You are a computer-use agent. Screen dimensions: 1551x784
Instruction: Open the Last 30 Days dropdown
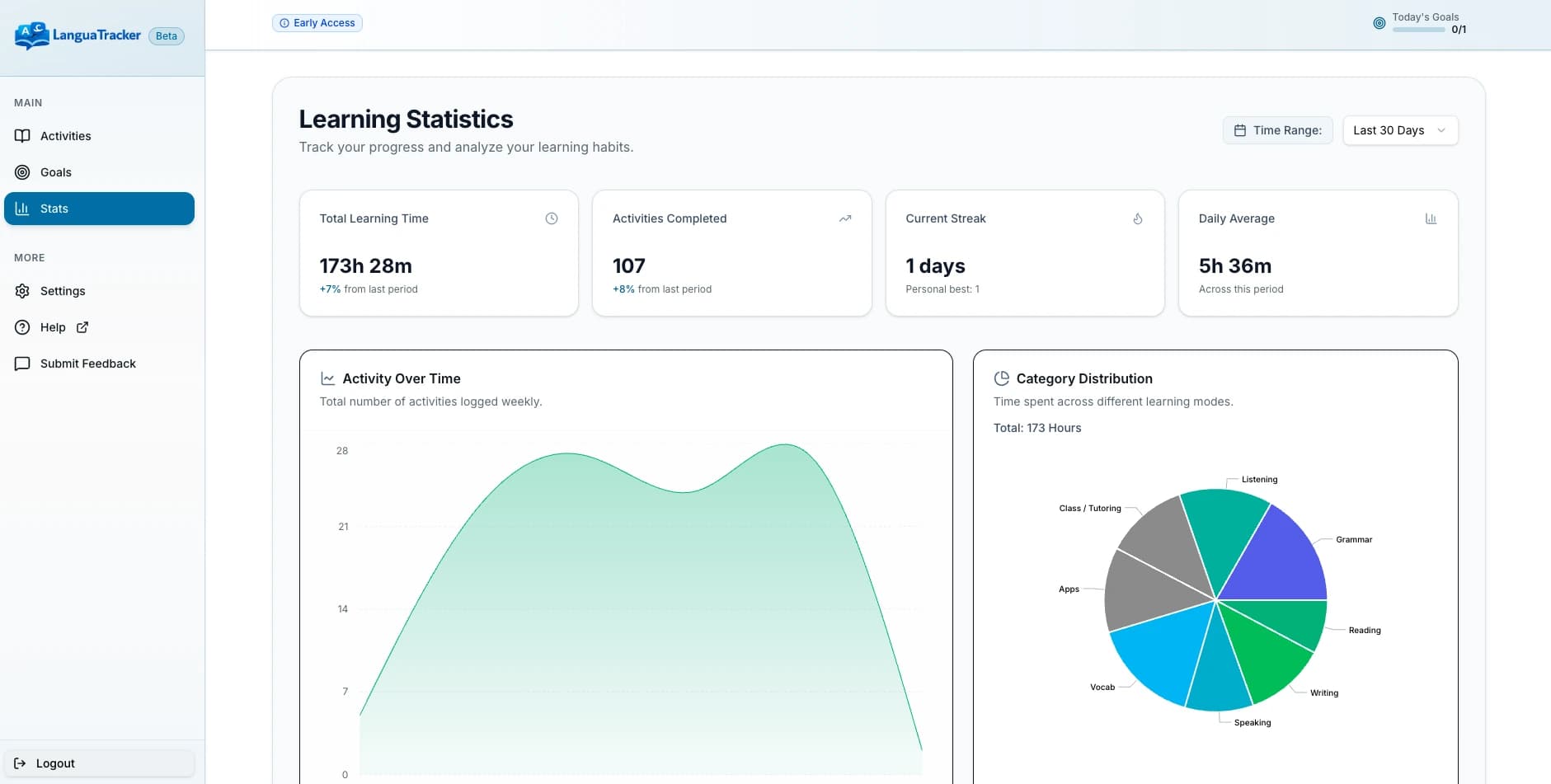click(1399, 130)
